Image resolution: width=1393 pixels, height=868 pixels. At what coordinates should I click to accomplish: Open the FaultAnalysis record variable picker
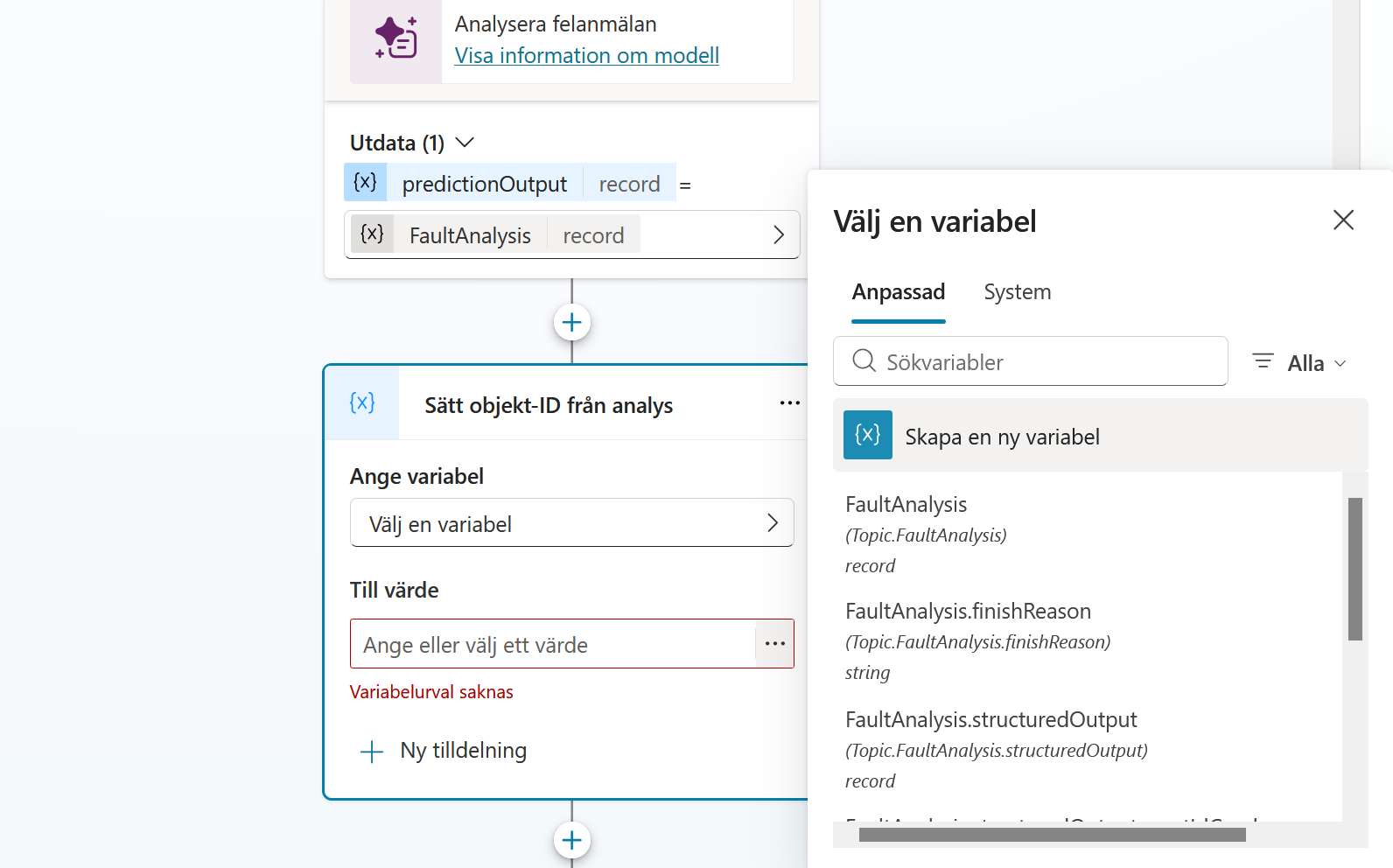(x=572, y=234)
